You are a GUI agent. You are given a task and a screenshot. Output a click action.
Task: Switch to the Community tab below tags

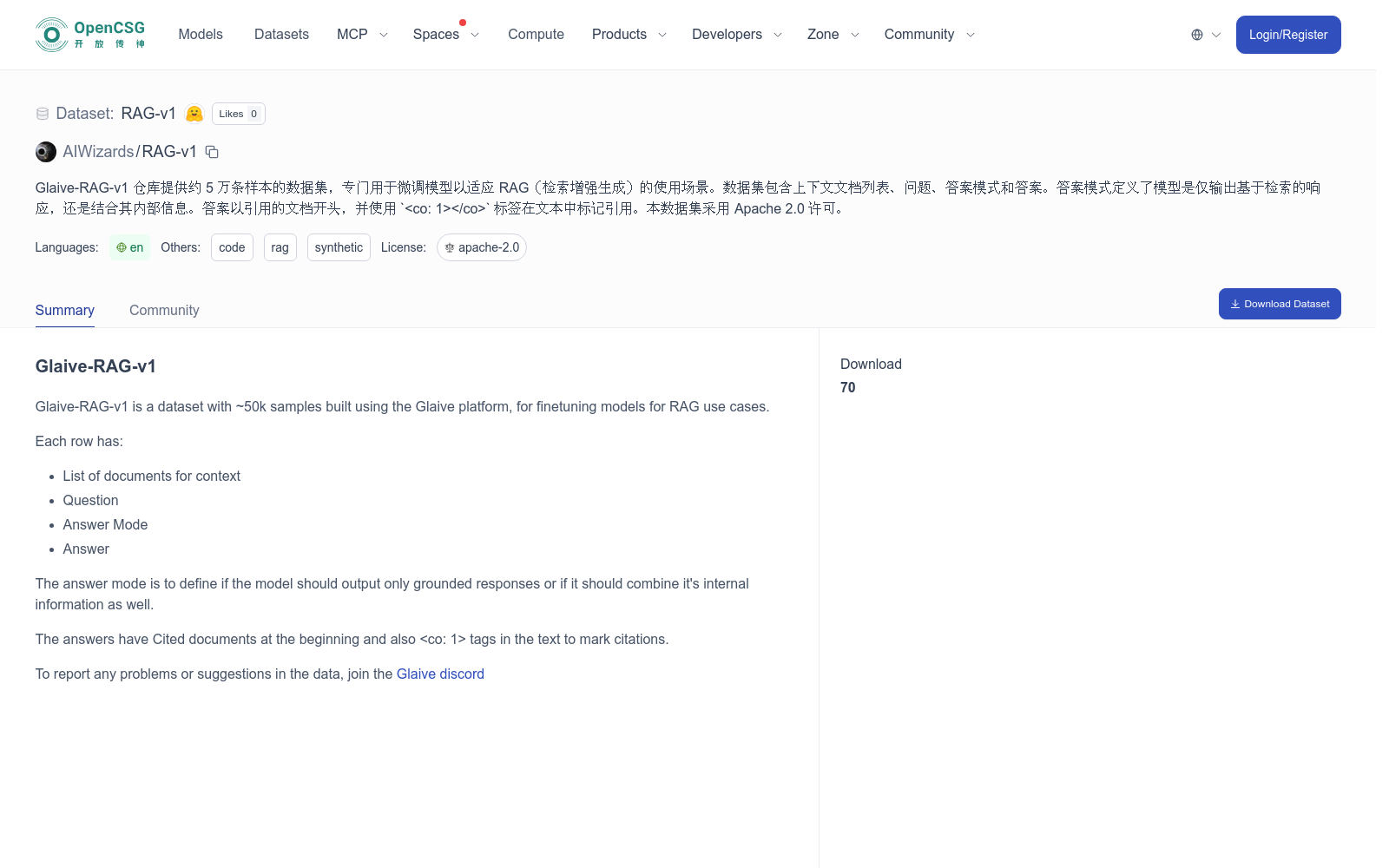point(164,310)
